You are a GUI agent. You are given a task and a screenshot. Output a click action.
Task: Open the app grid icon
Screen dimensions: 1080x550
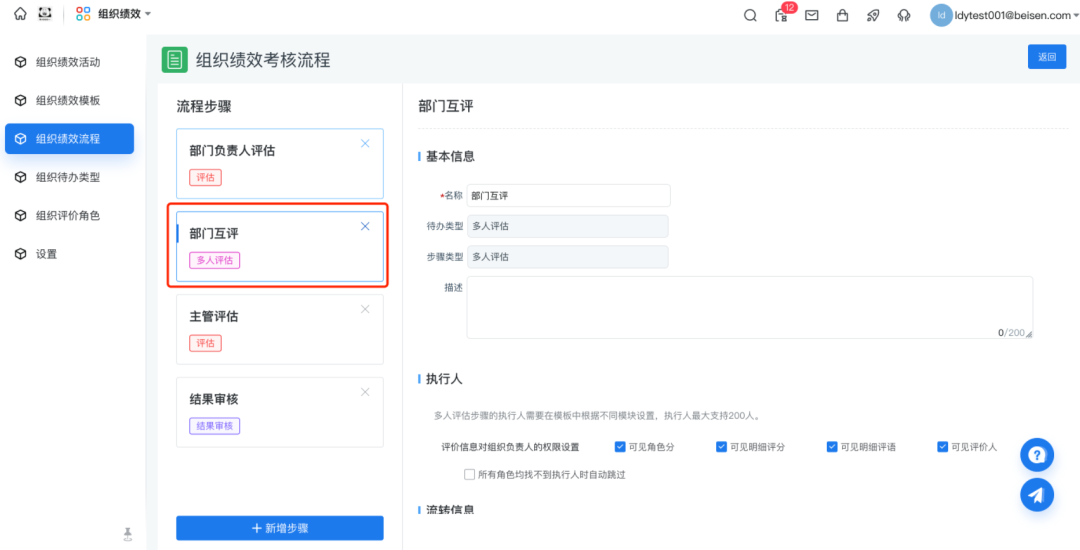[x=83, y=14]
